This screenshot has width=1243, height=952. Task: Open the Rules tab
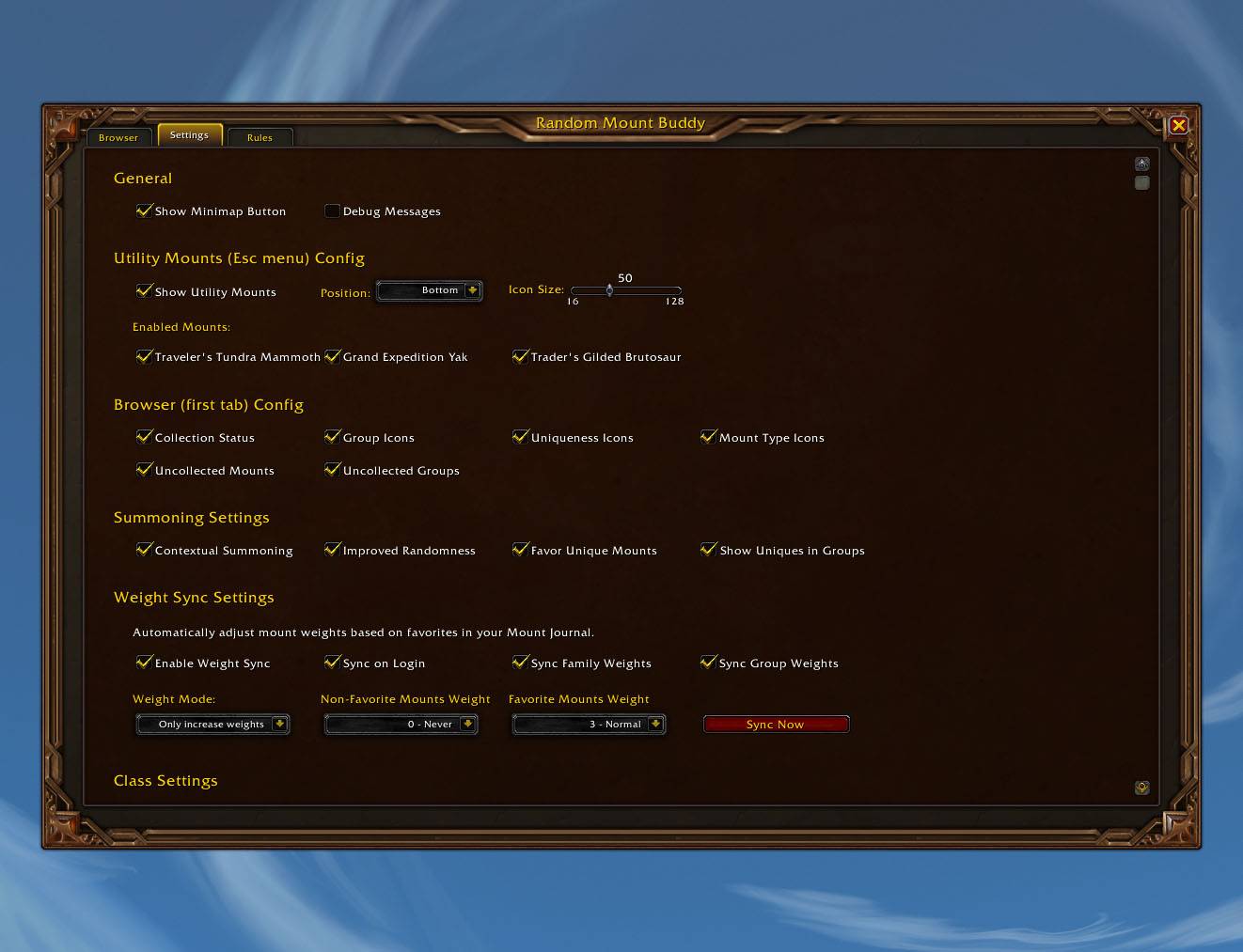[260, 137]
